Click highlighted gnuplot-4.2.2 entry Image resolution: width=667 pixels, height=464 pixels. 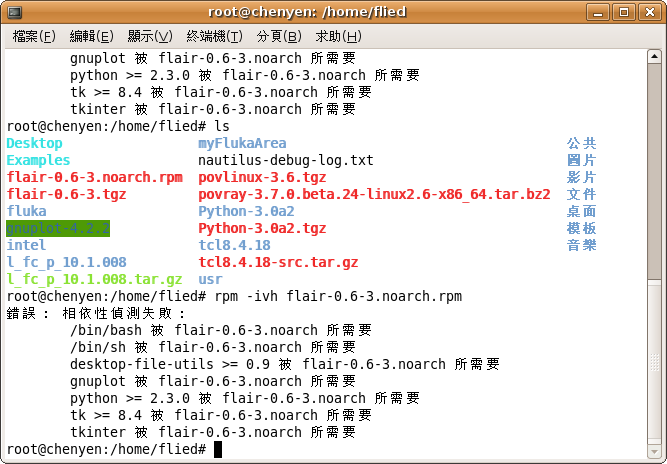pyautogui.click(x=58, y=228)
